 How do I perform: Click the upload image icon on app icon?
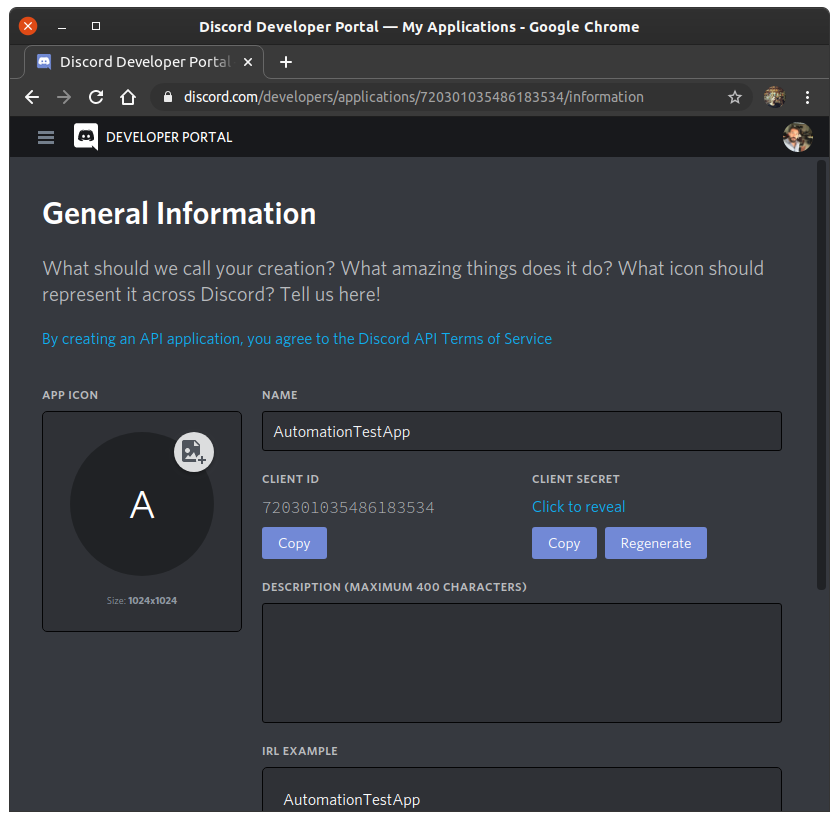[194, 452]
